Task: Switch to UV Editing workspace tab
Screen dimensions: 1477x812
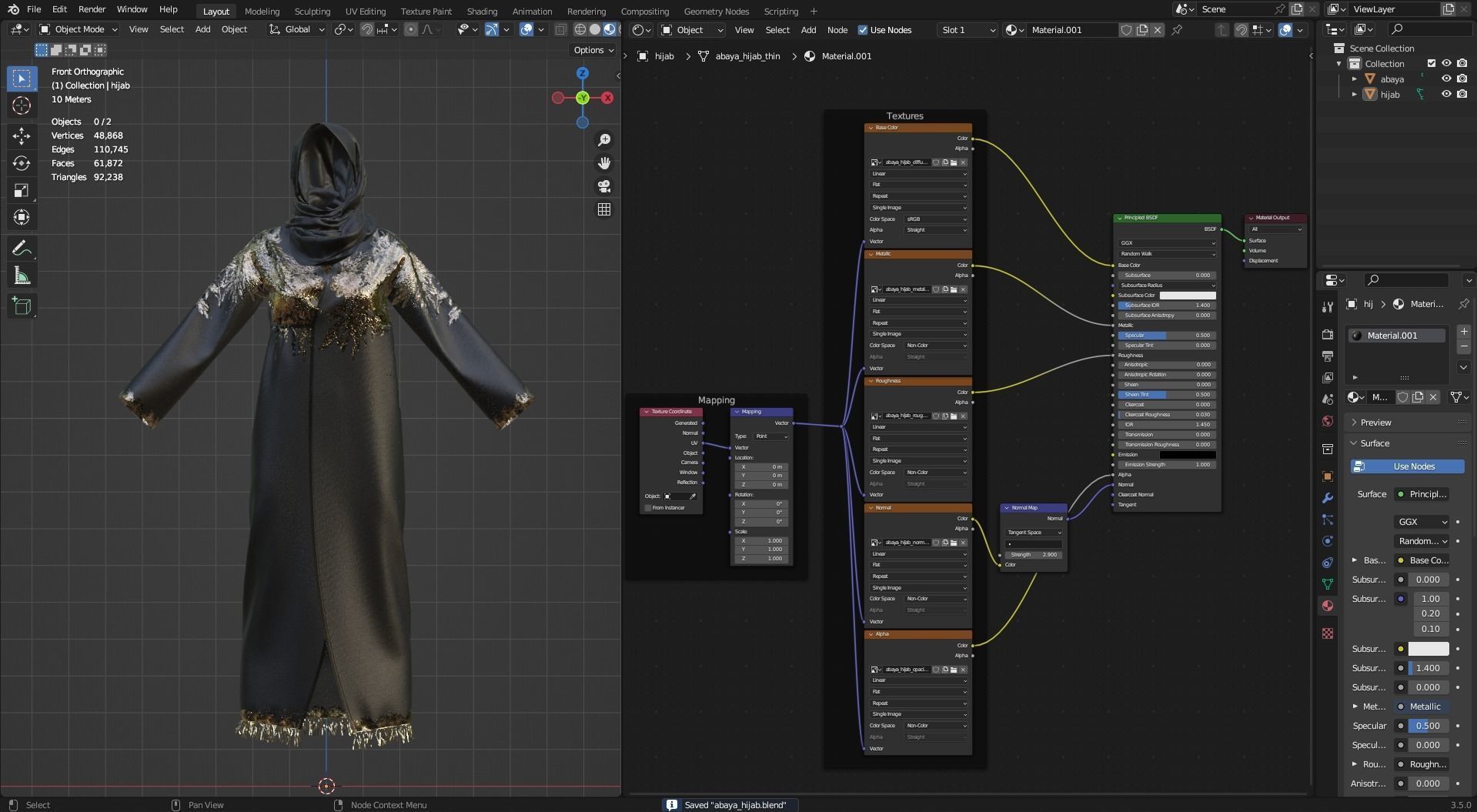Action: (366, 11)
